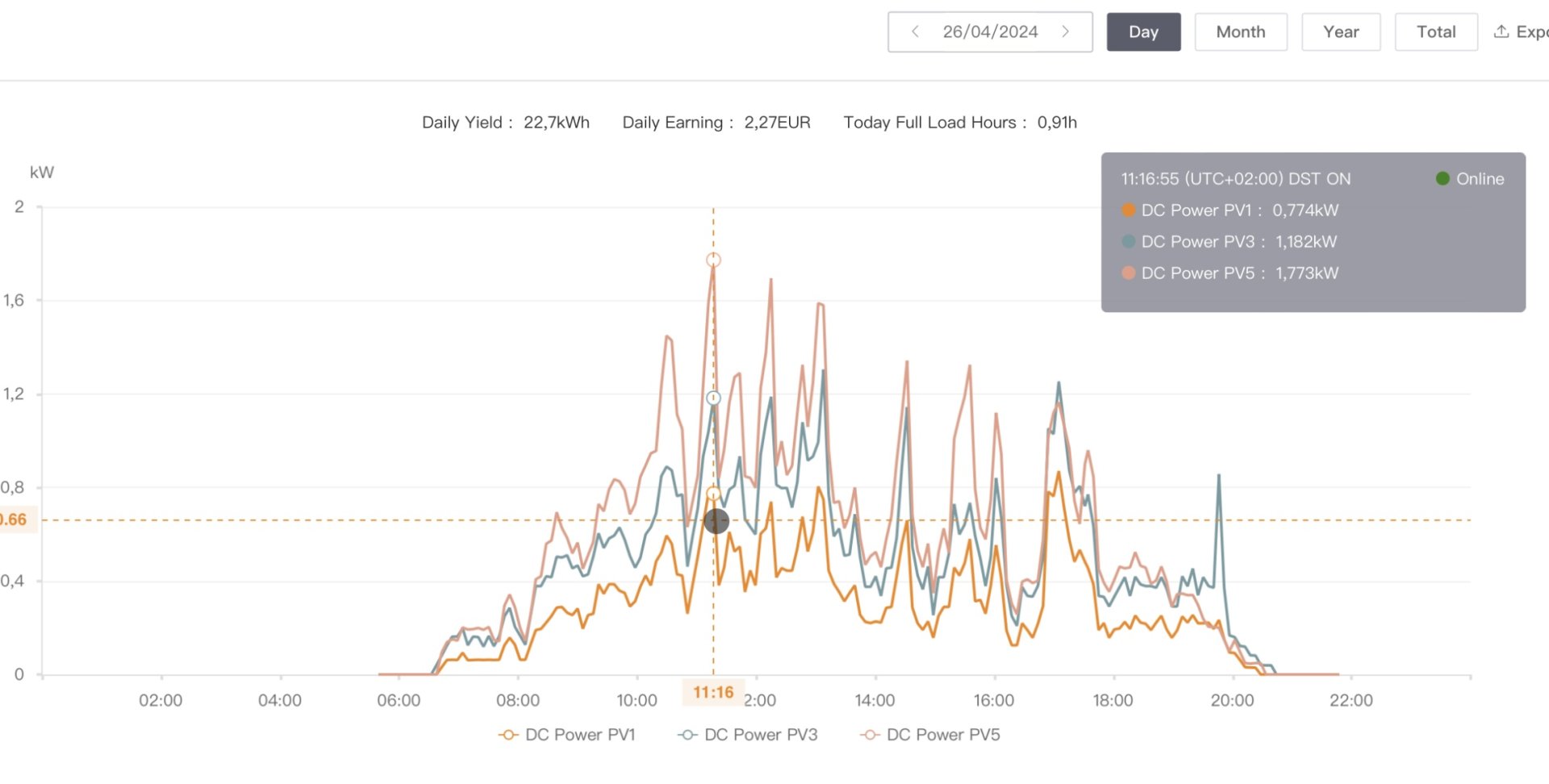Screen dimensions: 1549x784
Task: Click the 0.66 value label on y-axis
Action: [14, 519]
